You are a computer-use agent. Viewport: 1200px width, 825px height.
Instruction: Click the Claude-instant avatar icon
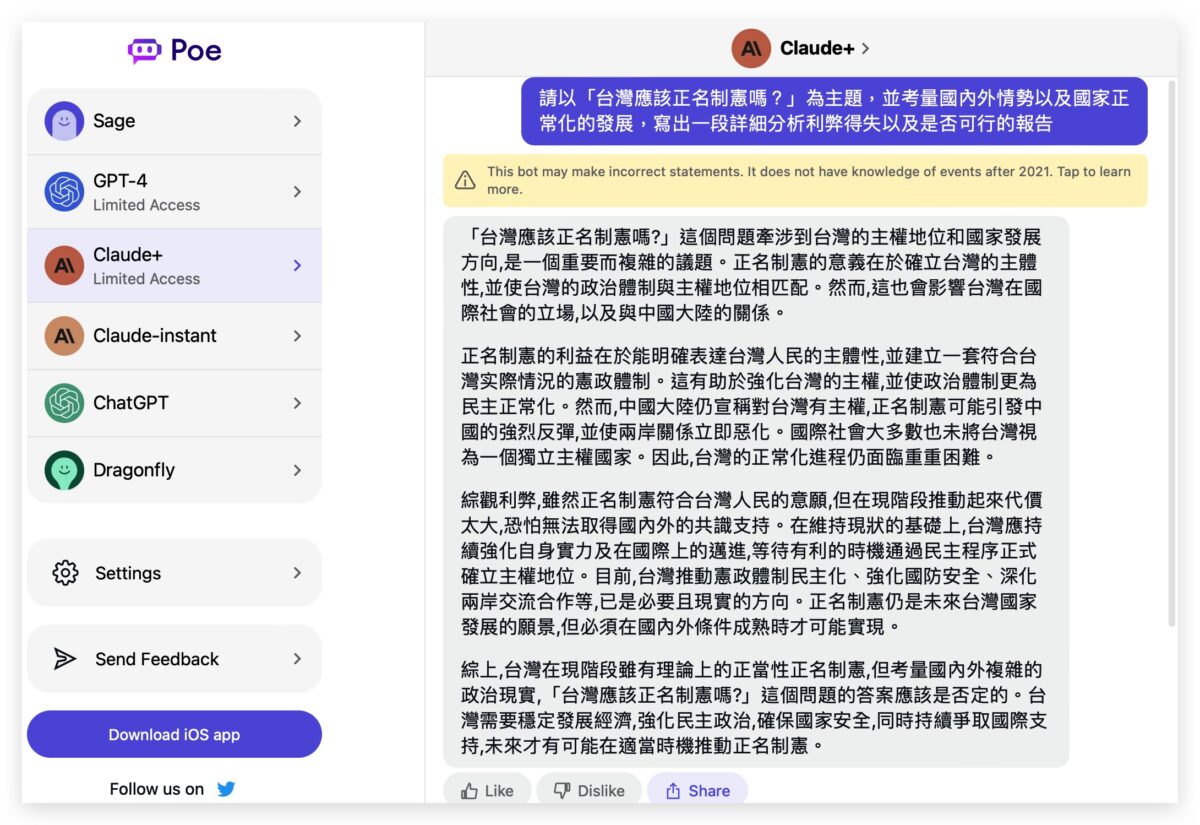[64, 336]
